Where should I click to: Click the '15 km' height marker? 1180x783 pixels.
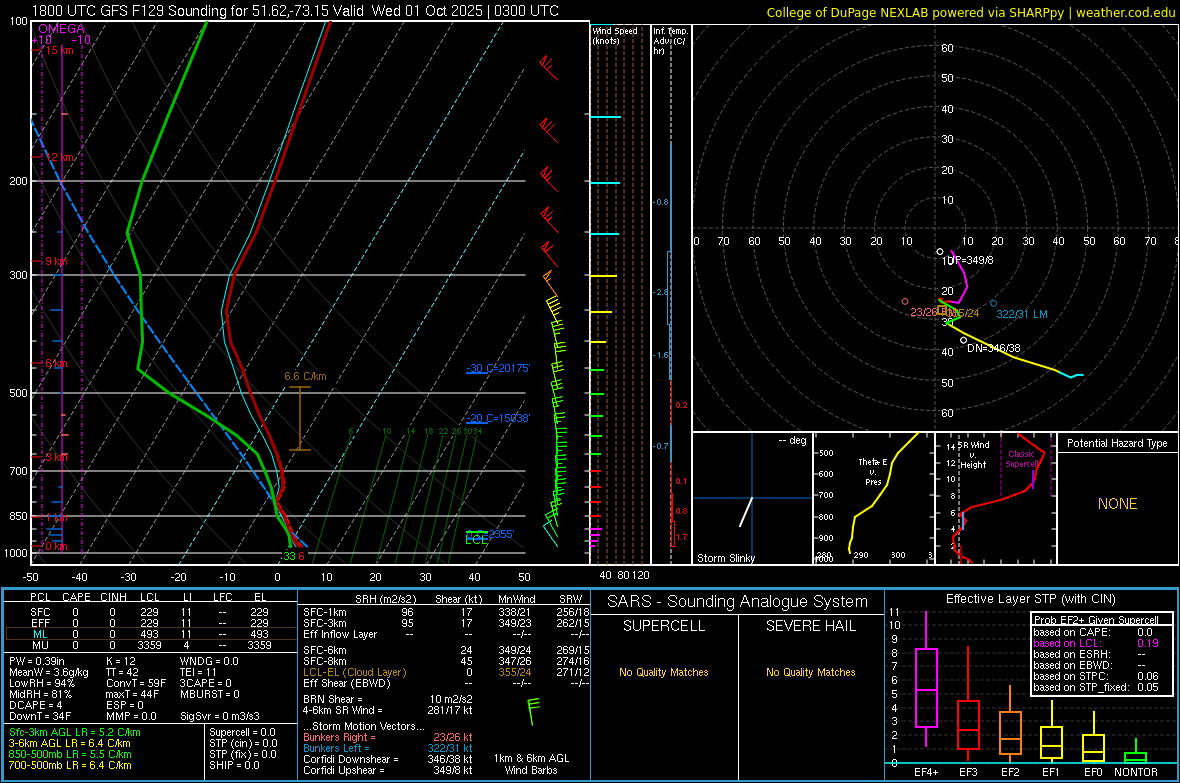59,50
